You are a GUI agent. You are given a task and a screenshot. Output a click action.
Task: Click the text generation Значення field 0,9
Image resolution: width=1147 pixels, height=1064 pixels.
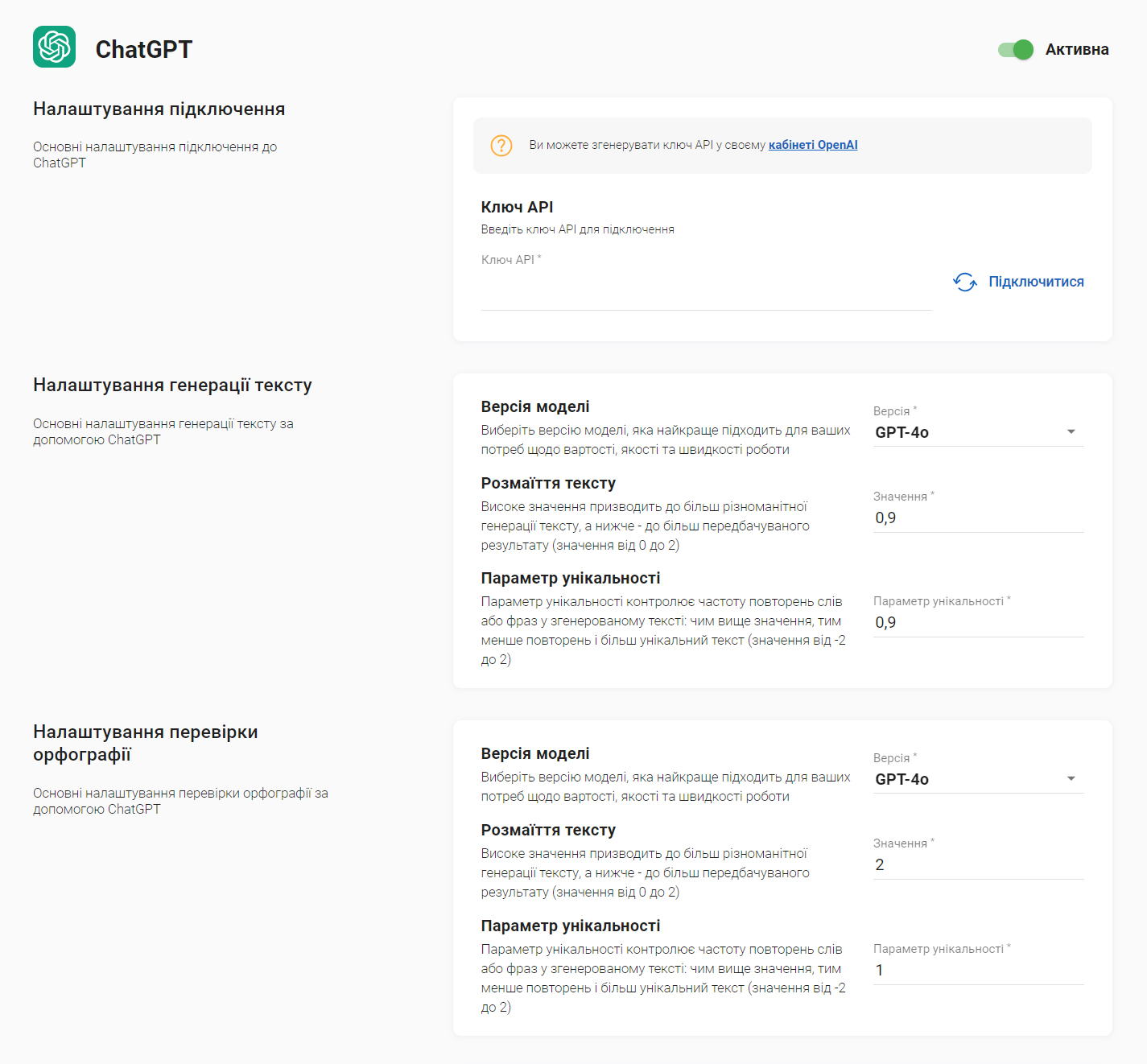click(x=979, y=518)
